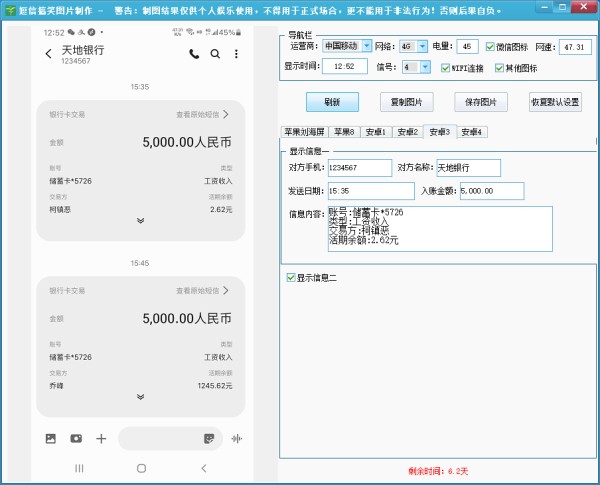The height and width of the screenshot is (485, 600).
Task: Tap the plus icon in message bar
Action: tap(101, 438)
